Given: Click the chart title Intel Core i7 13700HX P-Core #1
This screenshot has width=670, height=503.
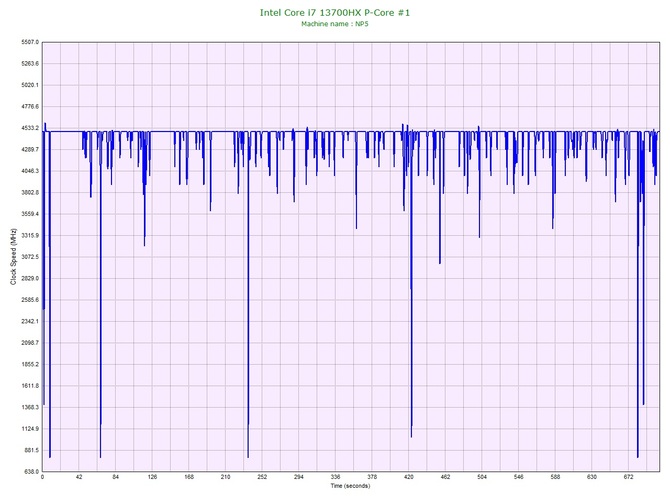Looking at the screenshot, I should click(335, 13).
